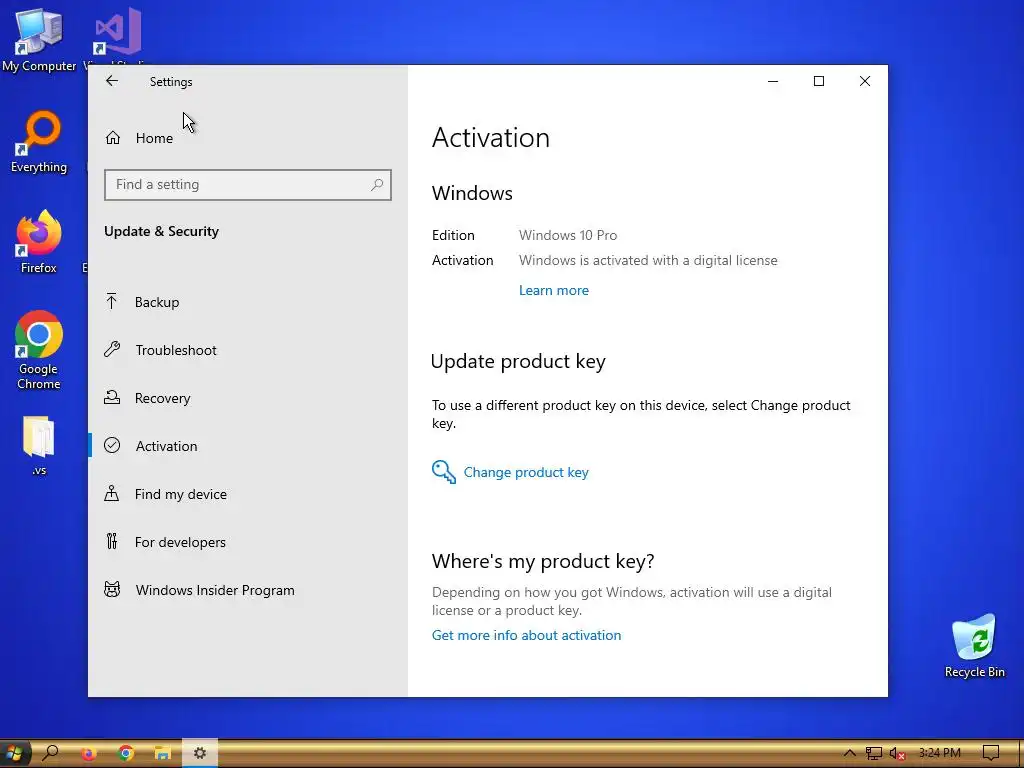Select the .vs folder on desktop
The image size is (1024, 768).
pyautogui.click(x=39, y=445)
